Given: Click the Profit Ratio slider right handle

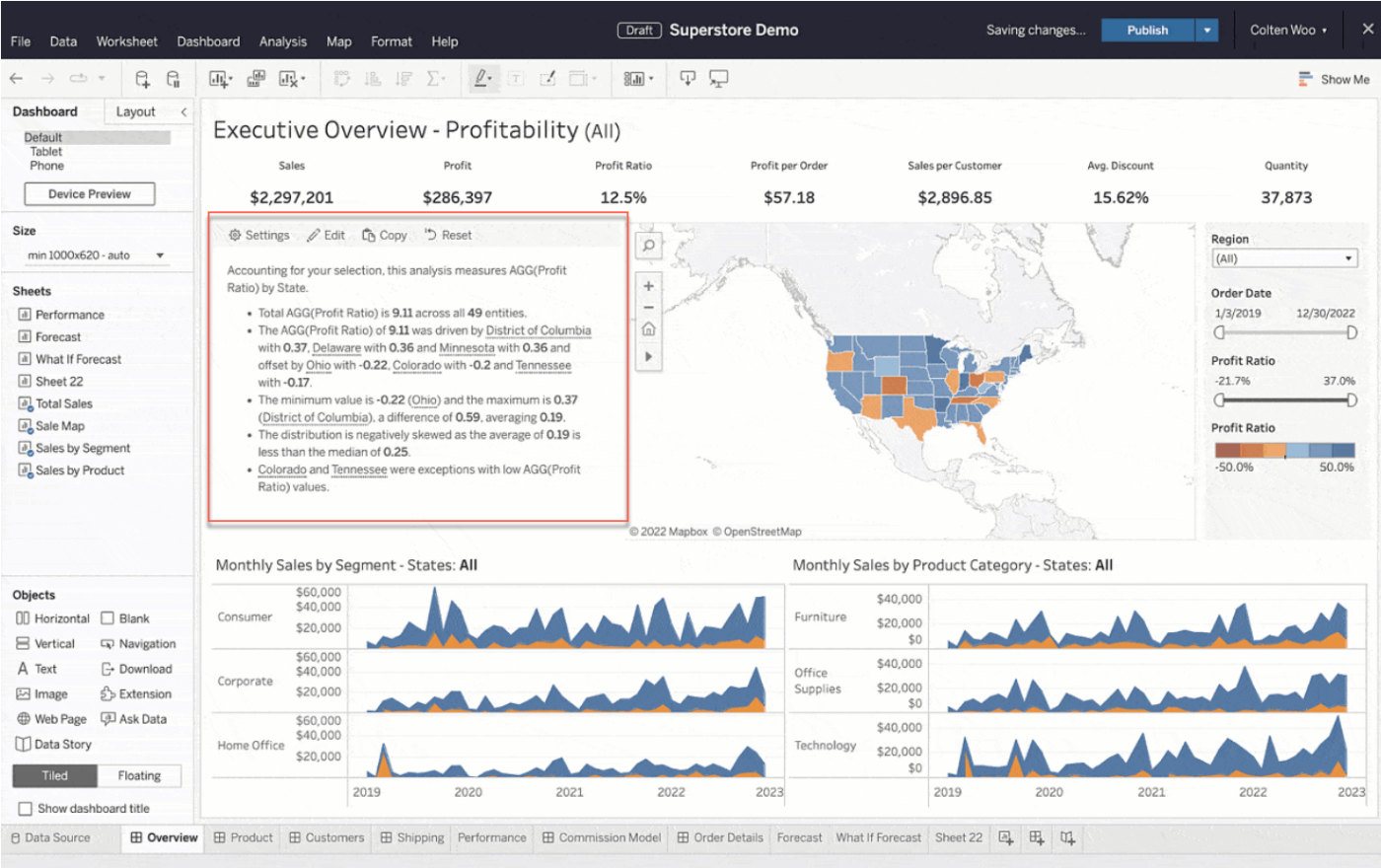Looking at the screenshot, I should coord(1352,399).
